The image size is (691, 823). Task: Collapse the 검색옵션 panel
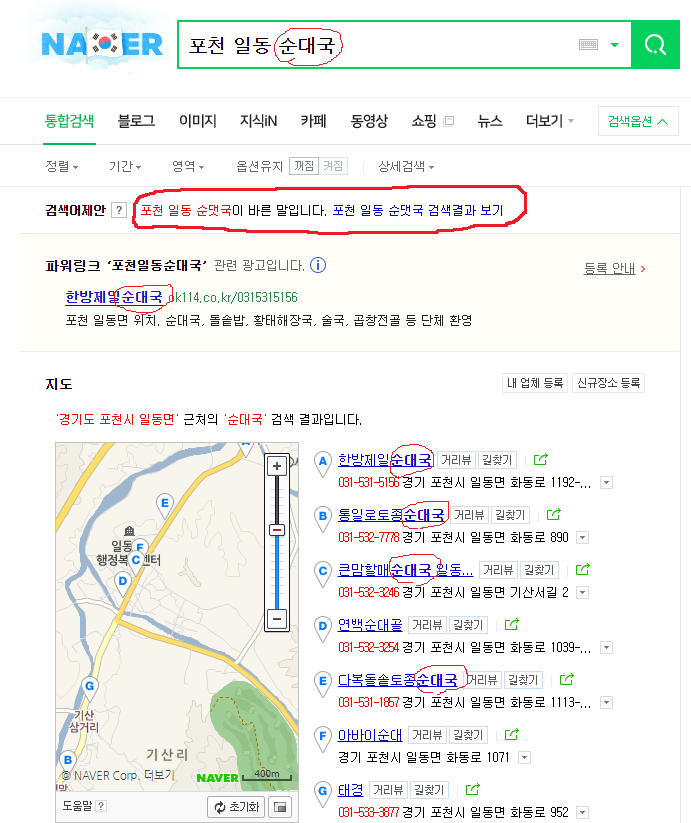[638, 121]
